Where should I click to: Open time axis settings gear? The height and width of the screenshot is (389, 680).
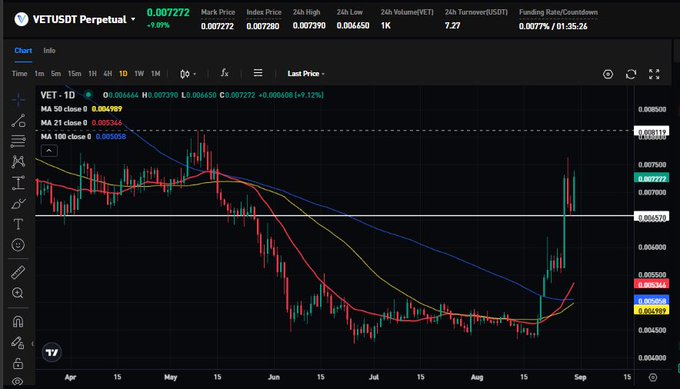tap(653, 377)
